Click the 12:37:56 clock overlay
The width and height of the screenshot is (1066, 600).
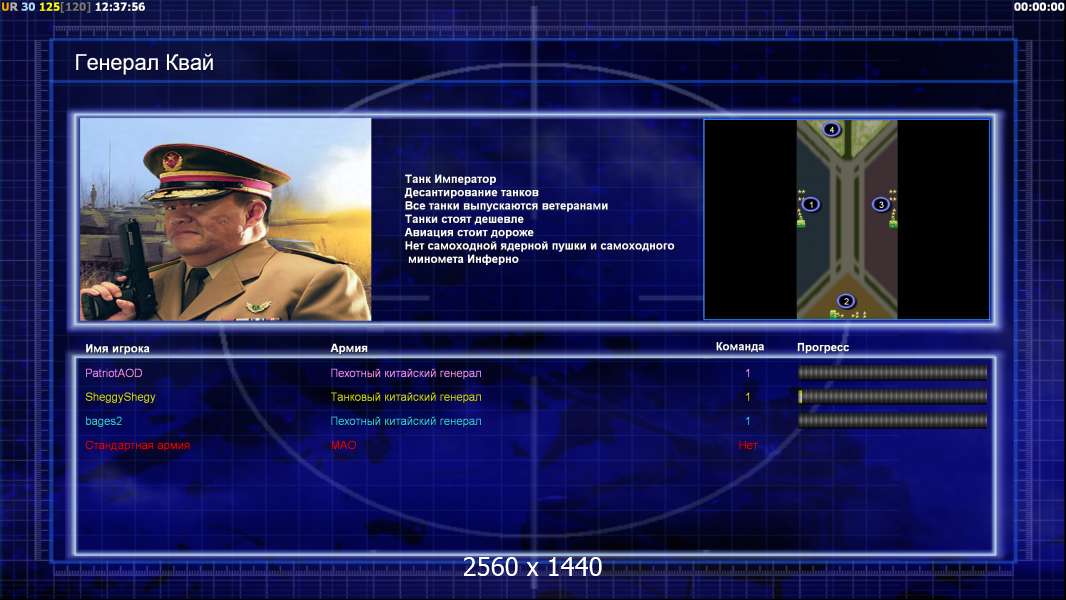pyautogui.click(x=120, y=7)
